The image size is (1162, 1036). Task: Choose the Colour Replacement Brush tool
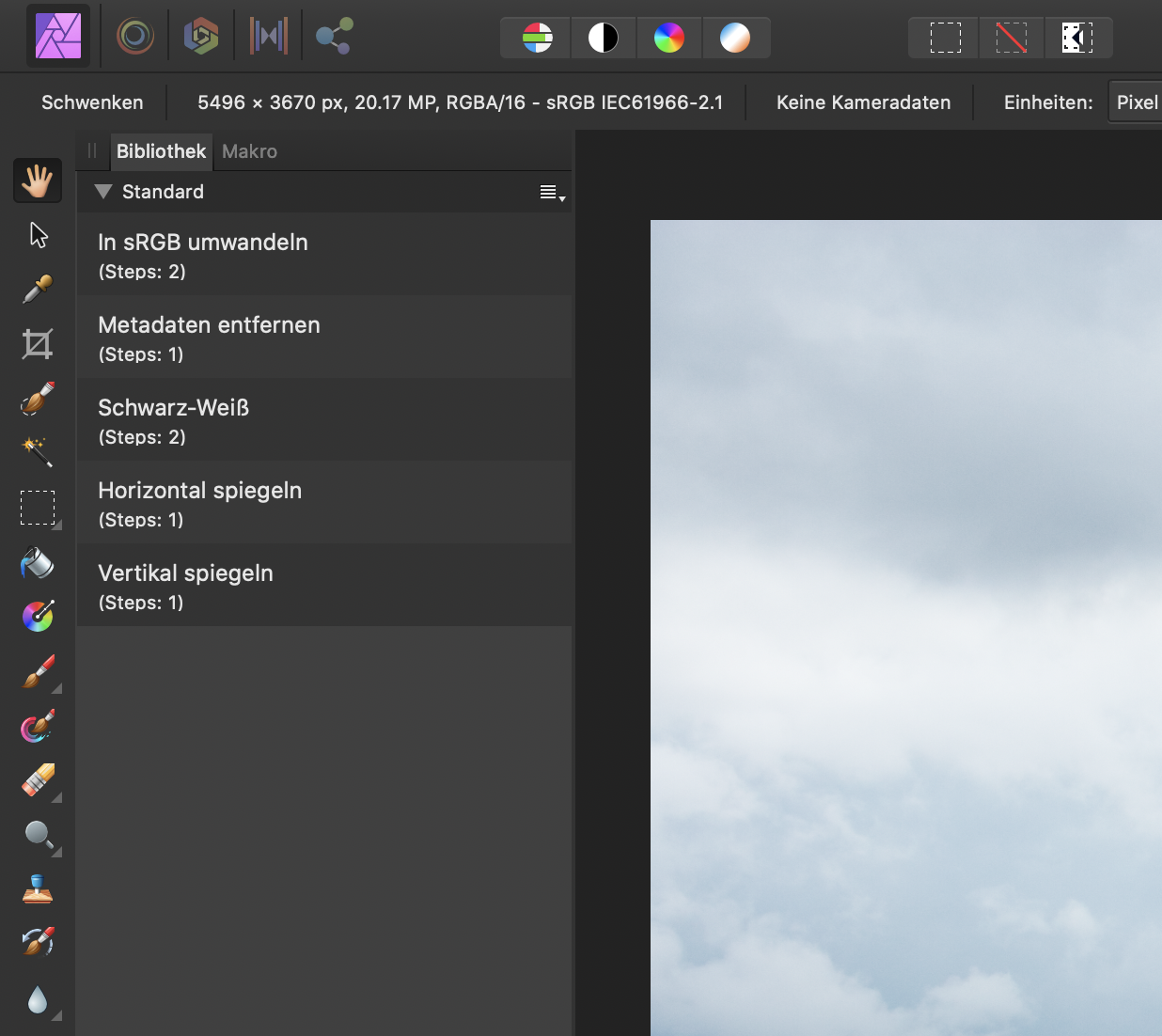click(38, 726)
